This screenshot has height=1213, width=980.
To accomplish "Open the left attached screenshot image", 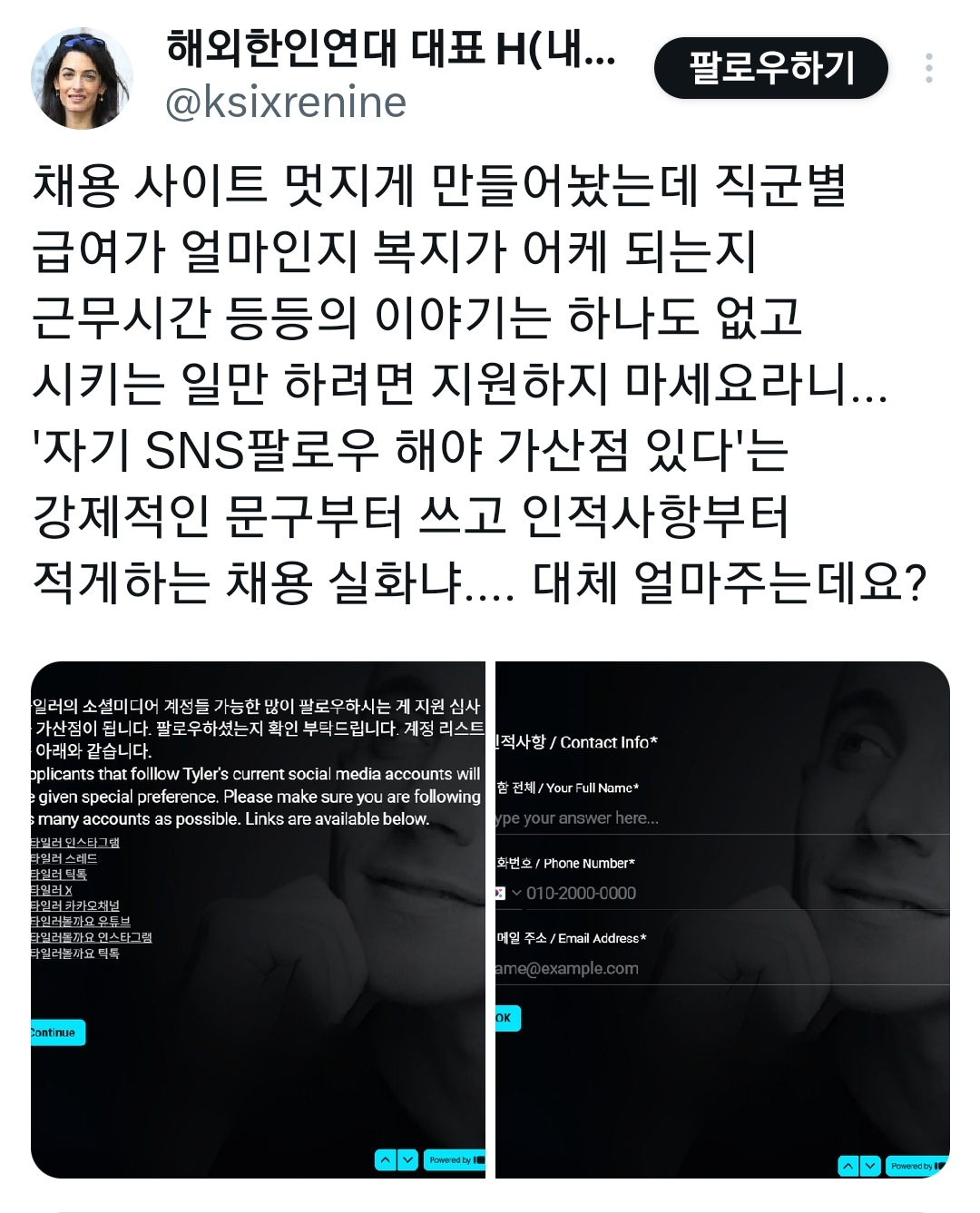I will click(259, 920).
